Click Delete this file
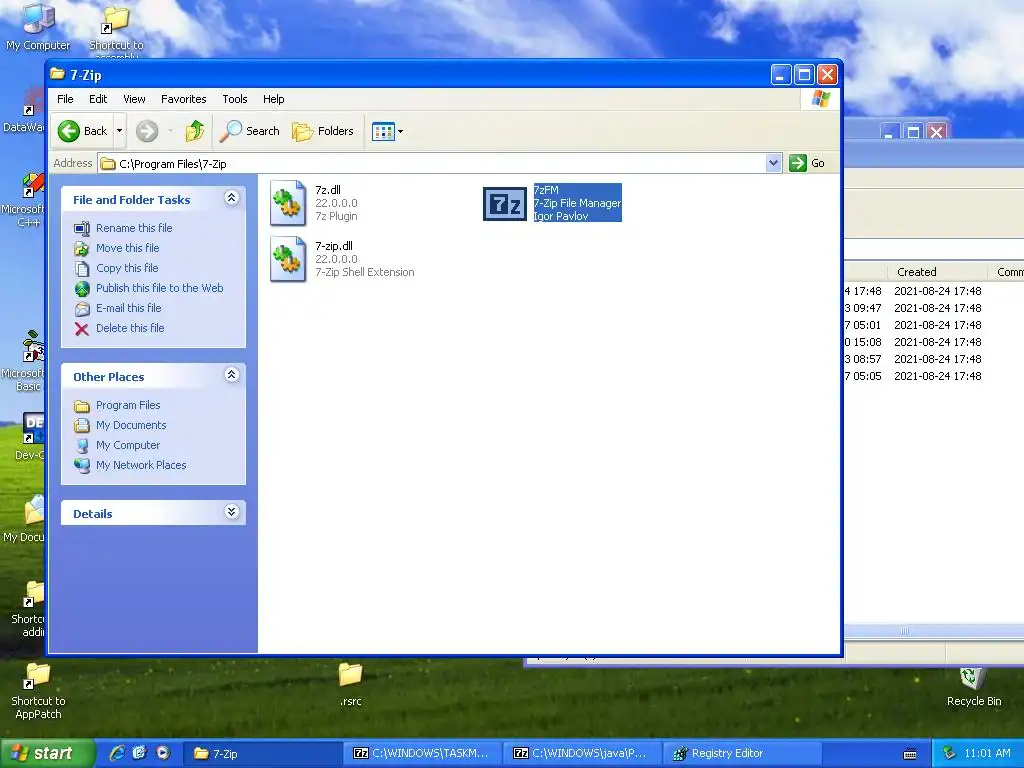This screenshot has width=1024, height=768. (130, 328)
